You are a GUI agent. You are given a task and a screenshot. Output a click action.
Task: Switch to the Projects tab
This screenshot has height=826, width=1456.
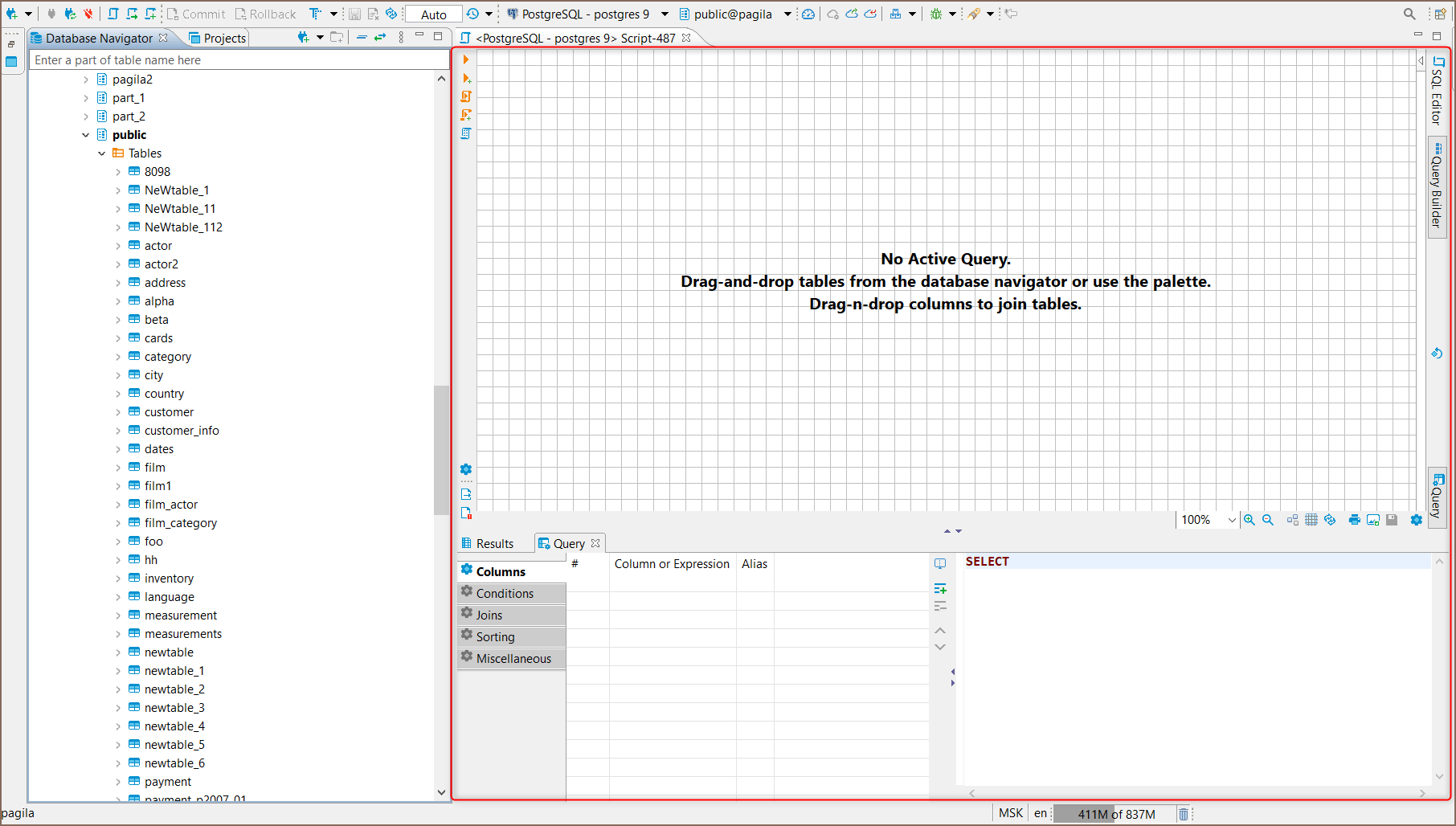coord(216,37)
